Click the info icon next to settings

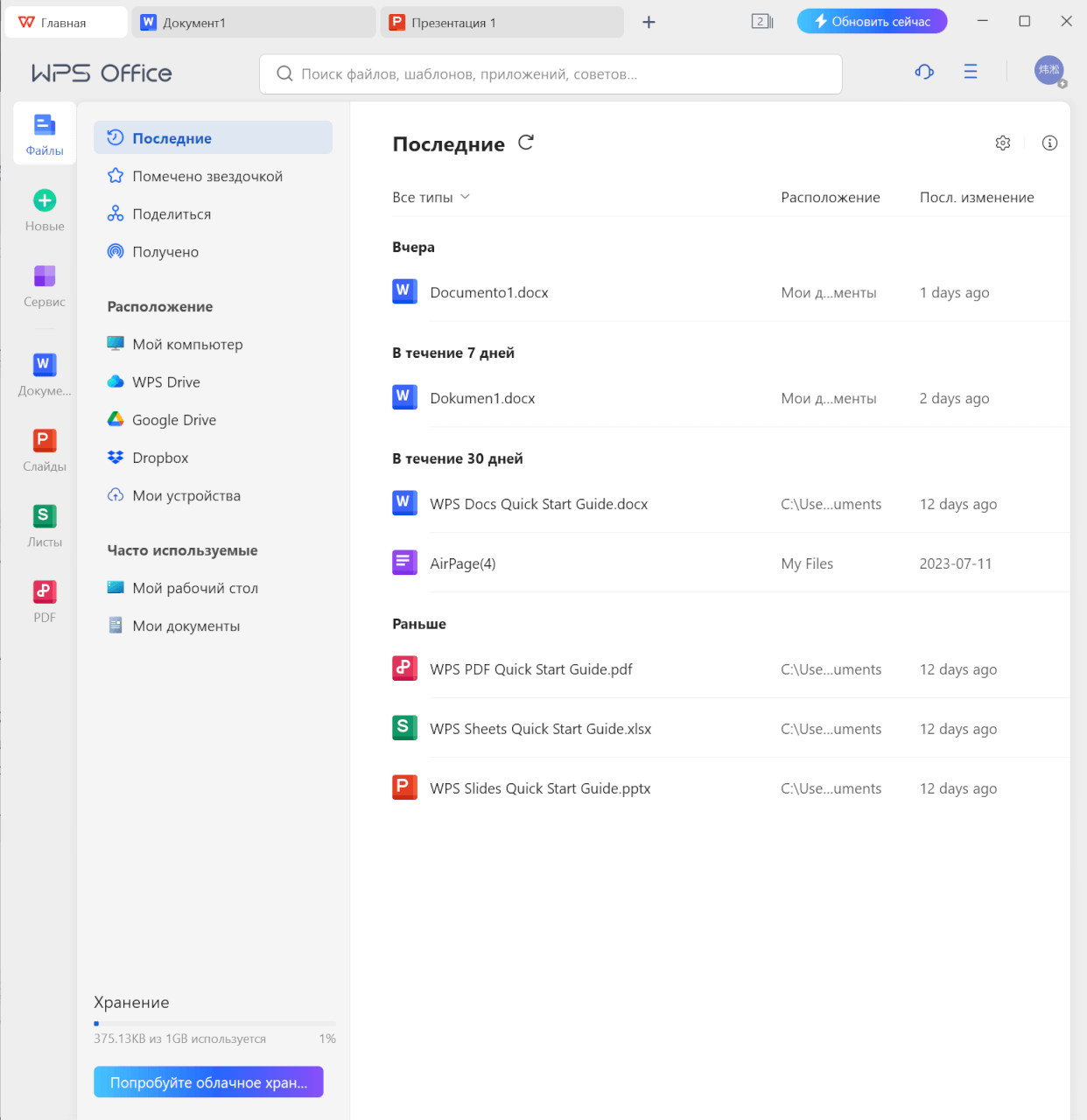click(1050, 143)
